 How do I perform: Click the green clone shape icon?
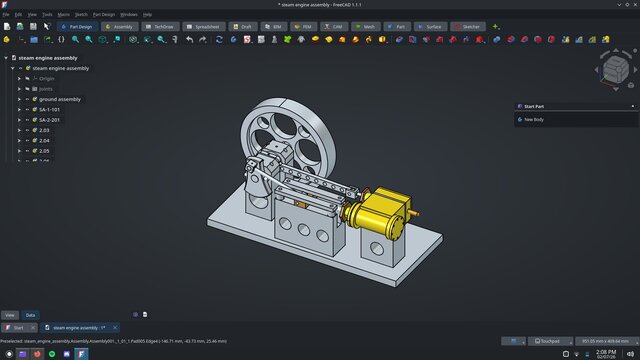click(288, 40)
